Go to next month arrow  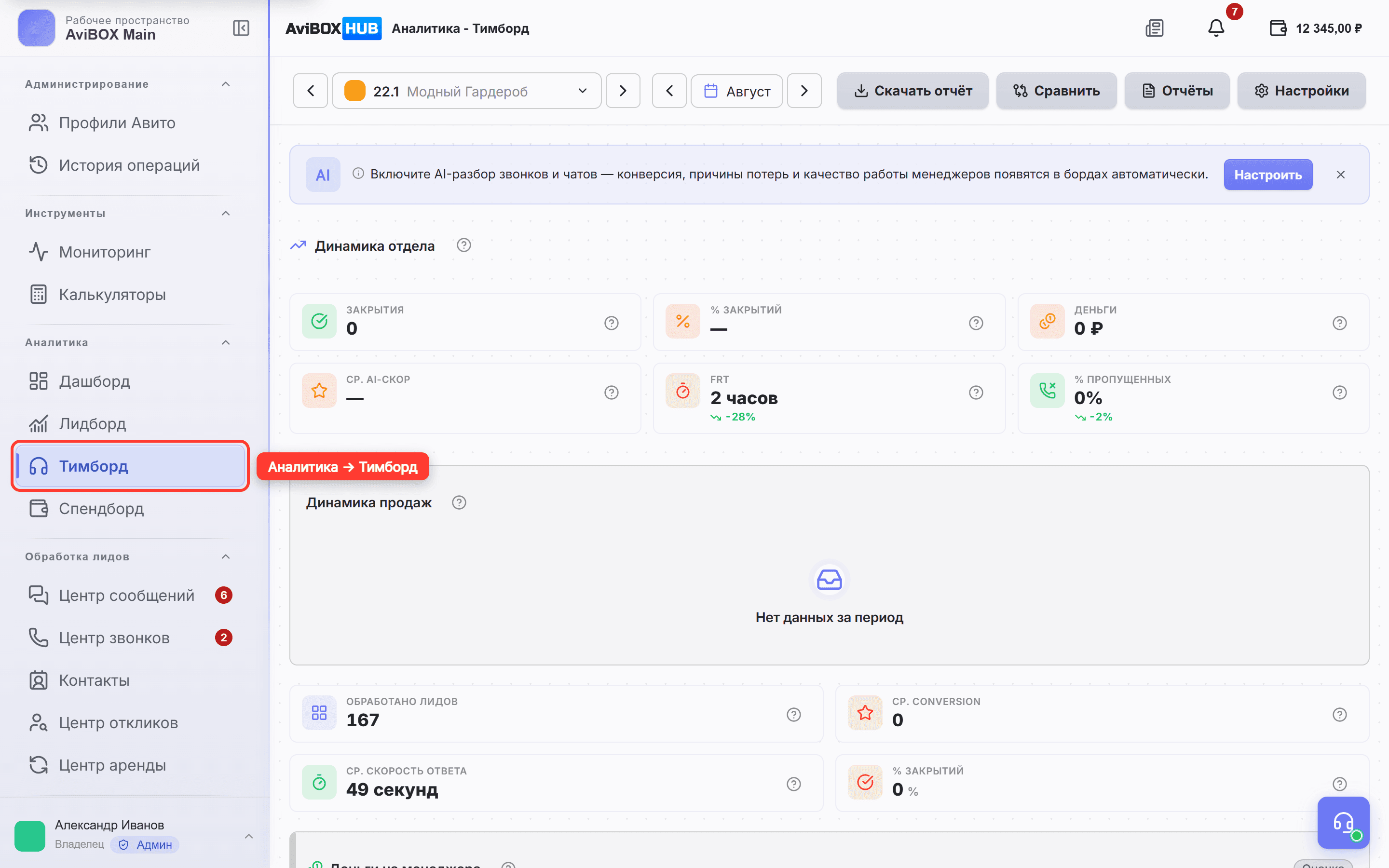(x=804, y=91)
